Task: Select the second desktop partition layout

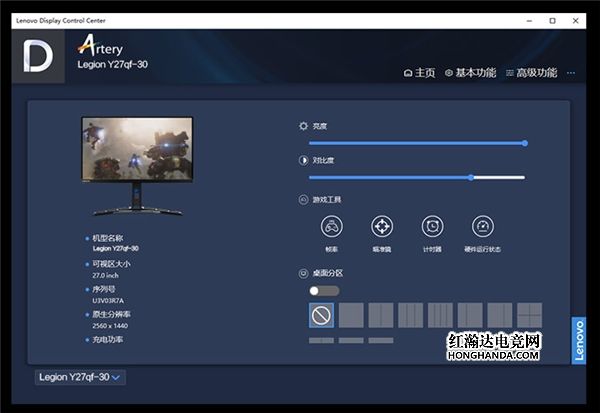Action: [x=351, y=316]
